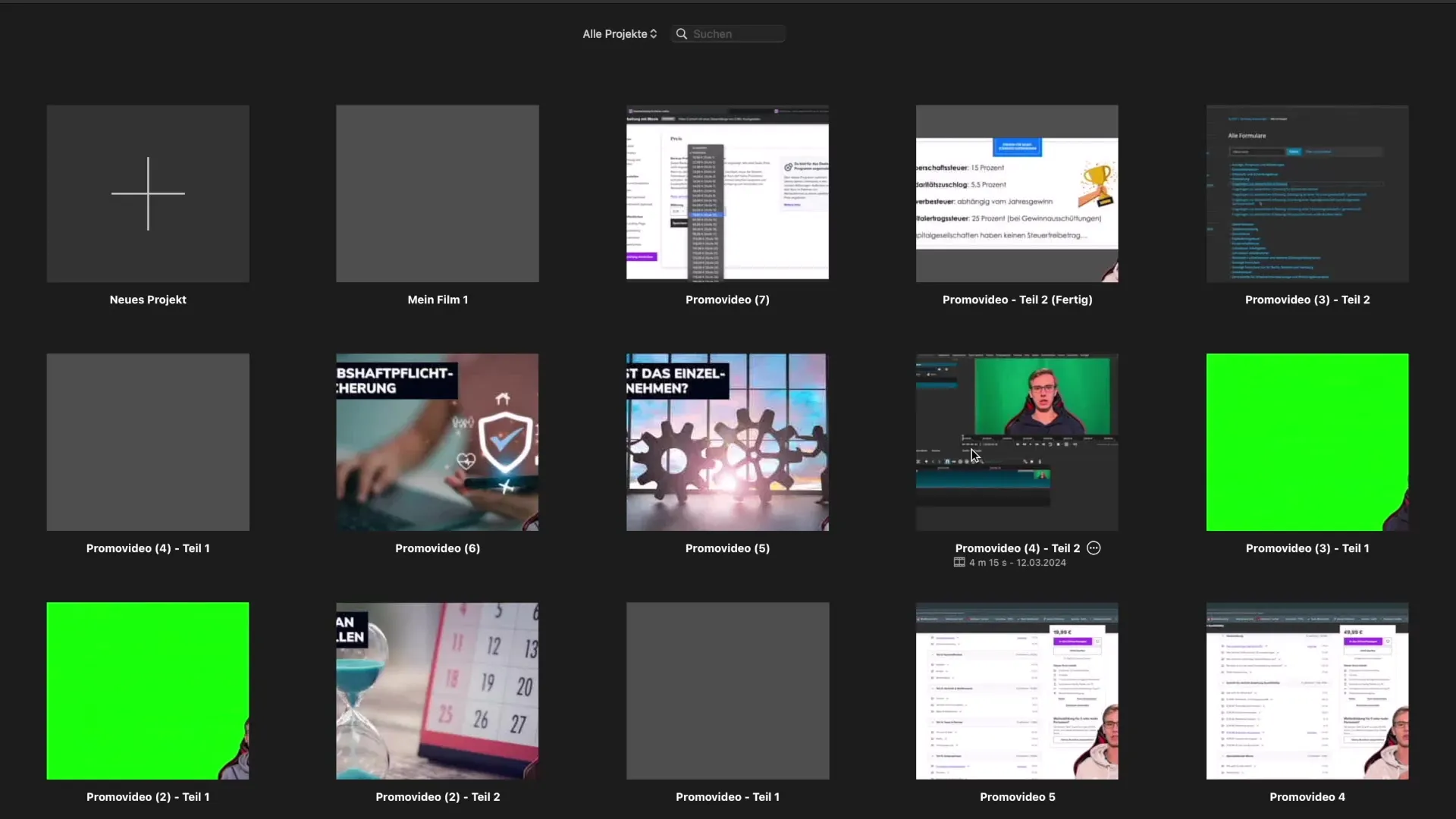Click the Suchen search field
The width and height of the screenshot is (1456, 819).
tap(736, 34)
